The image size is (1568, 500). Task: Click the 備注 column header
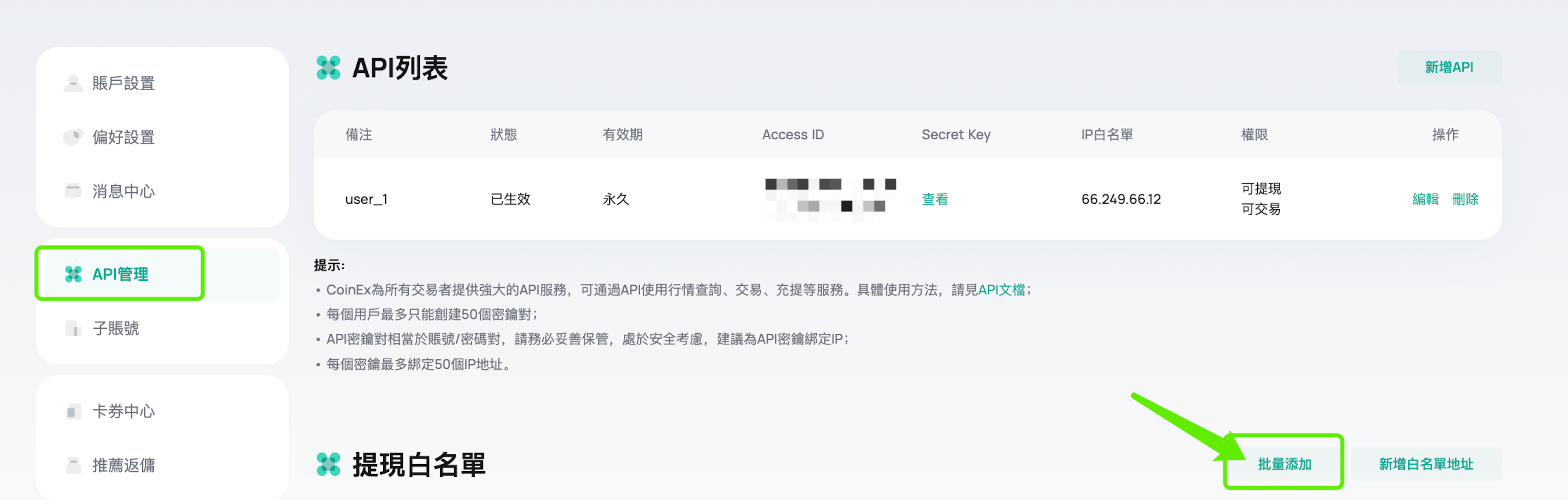(x=358, y=135)
